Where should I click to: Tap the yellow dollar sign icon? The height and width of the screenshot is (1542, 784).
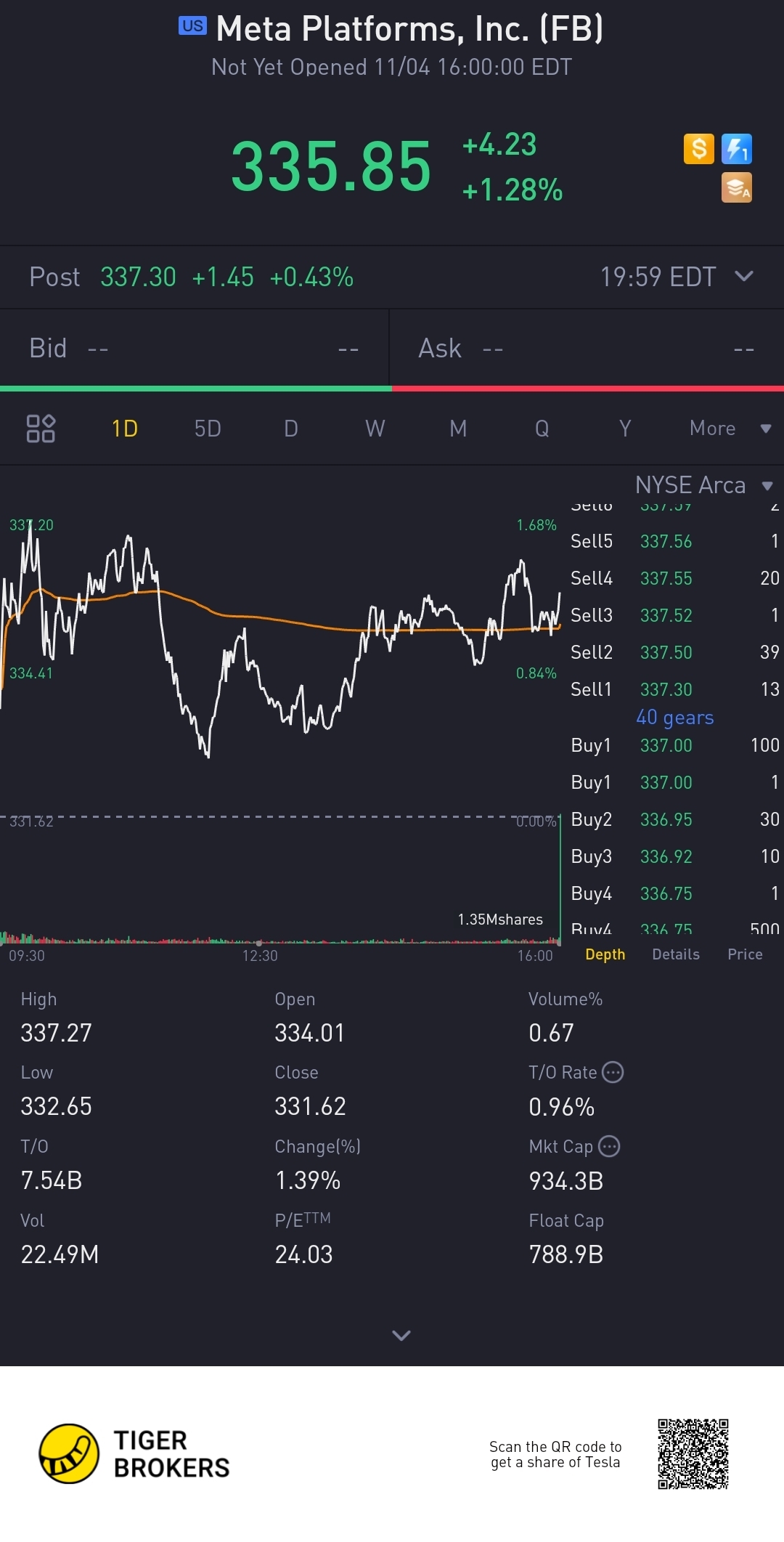point(699,149)
